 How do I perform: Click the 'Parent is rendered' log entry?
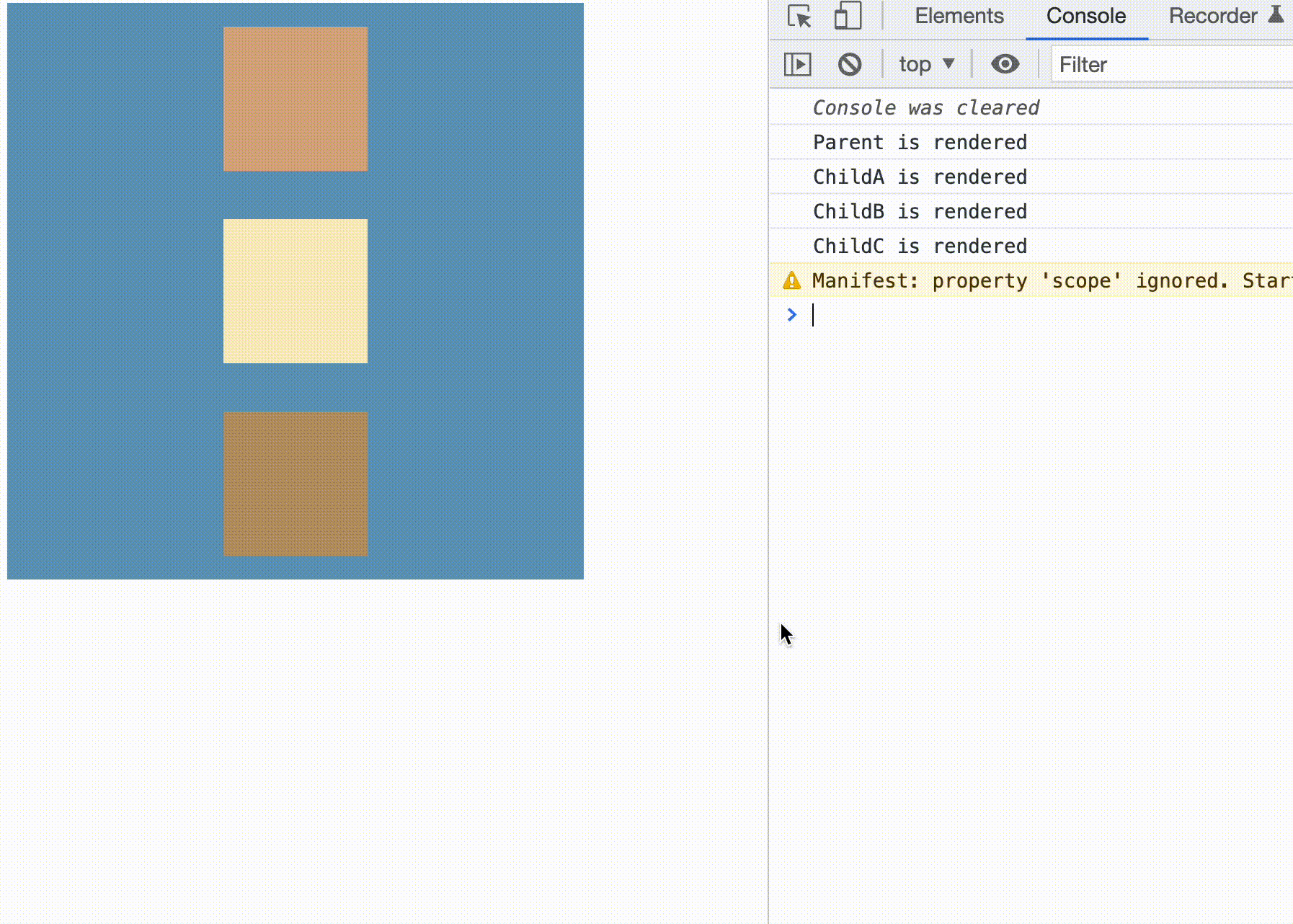[920, 142]
